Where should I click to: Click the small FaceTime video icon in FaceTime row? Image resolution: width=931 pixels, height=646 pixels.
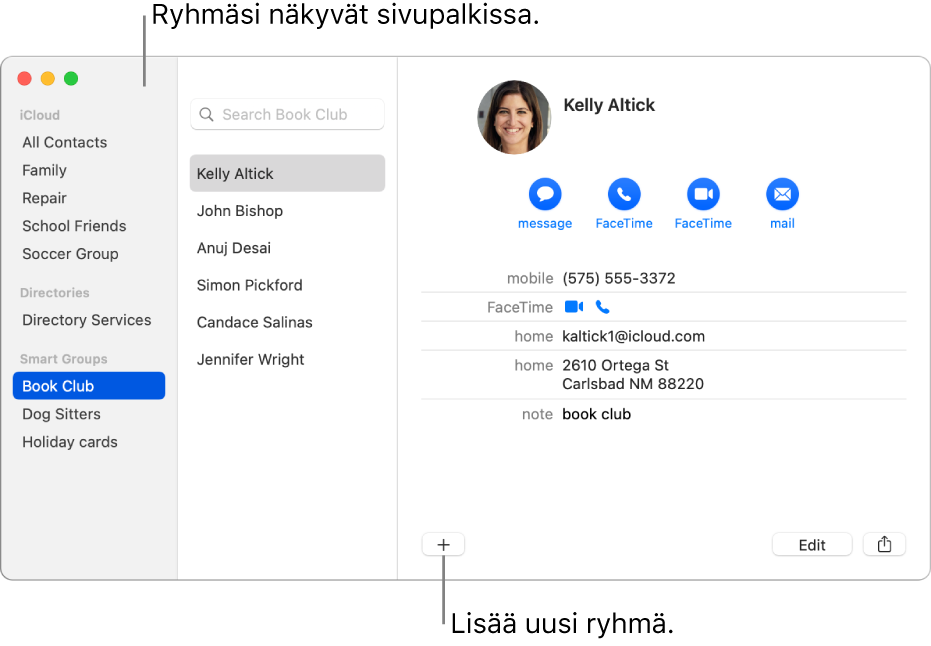tap(574, 307)
